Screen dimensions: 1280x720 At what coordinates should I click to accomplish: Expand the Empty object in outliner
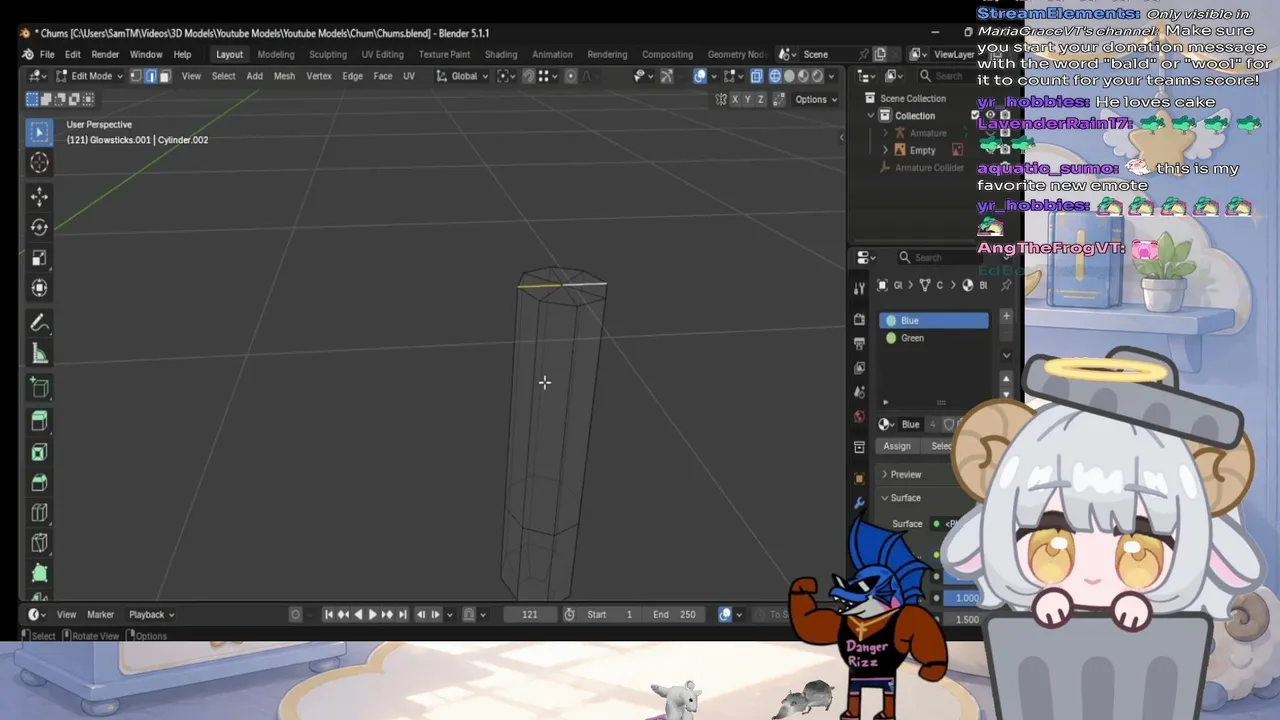point(885,150)
